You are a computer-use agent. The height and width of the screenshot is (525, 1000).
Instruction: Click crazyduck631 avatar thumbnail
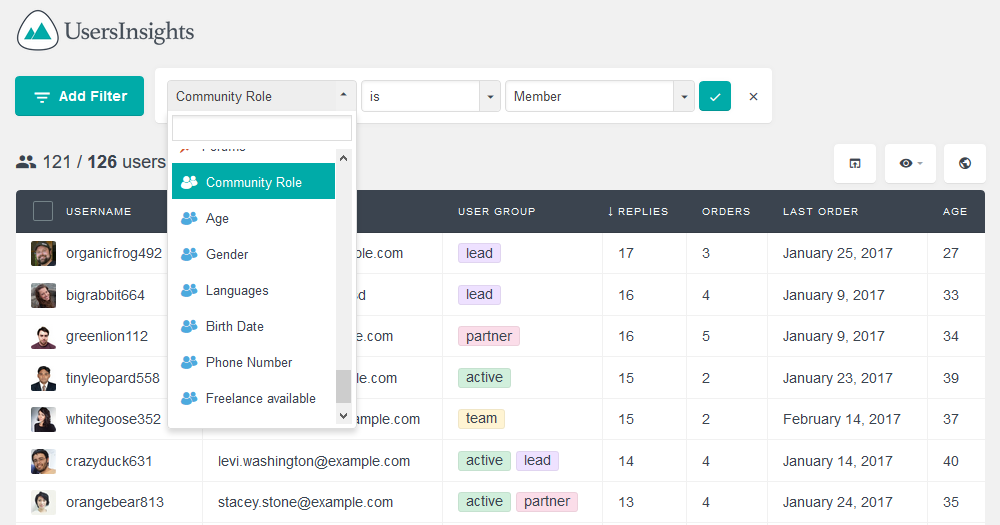pyautogui.click(x=43, y=461)
